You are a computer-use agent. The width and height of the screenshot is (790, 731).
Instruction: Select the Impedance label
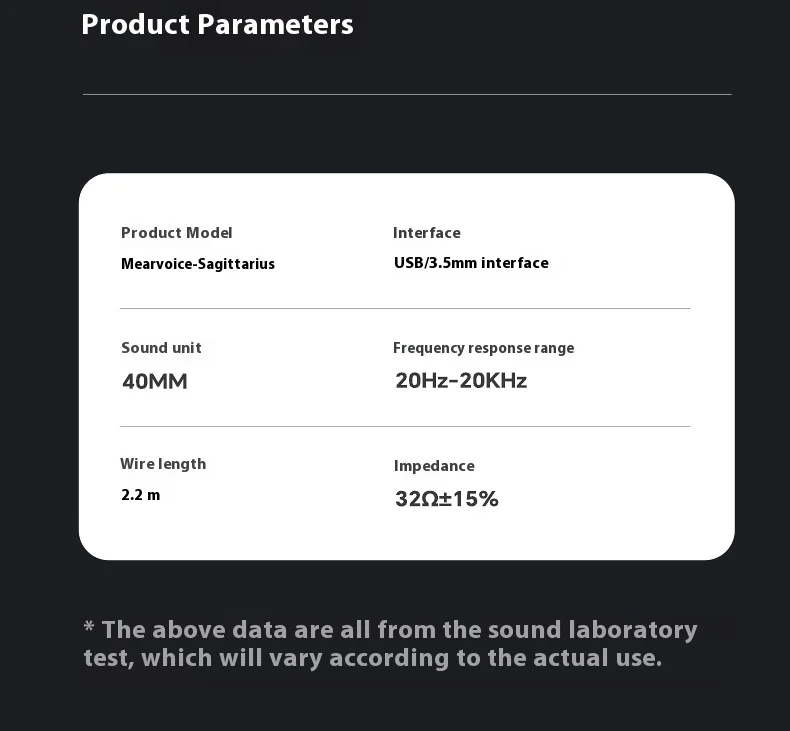click(x=434, y=466)
